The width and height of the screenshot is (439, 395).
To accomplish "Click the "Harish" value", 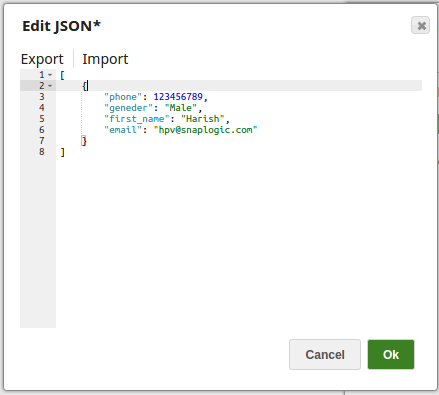I will pyautogui.click(x=203, y=119).
